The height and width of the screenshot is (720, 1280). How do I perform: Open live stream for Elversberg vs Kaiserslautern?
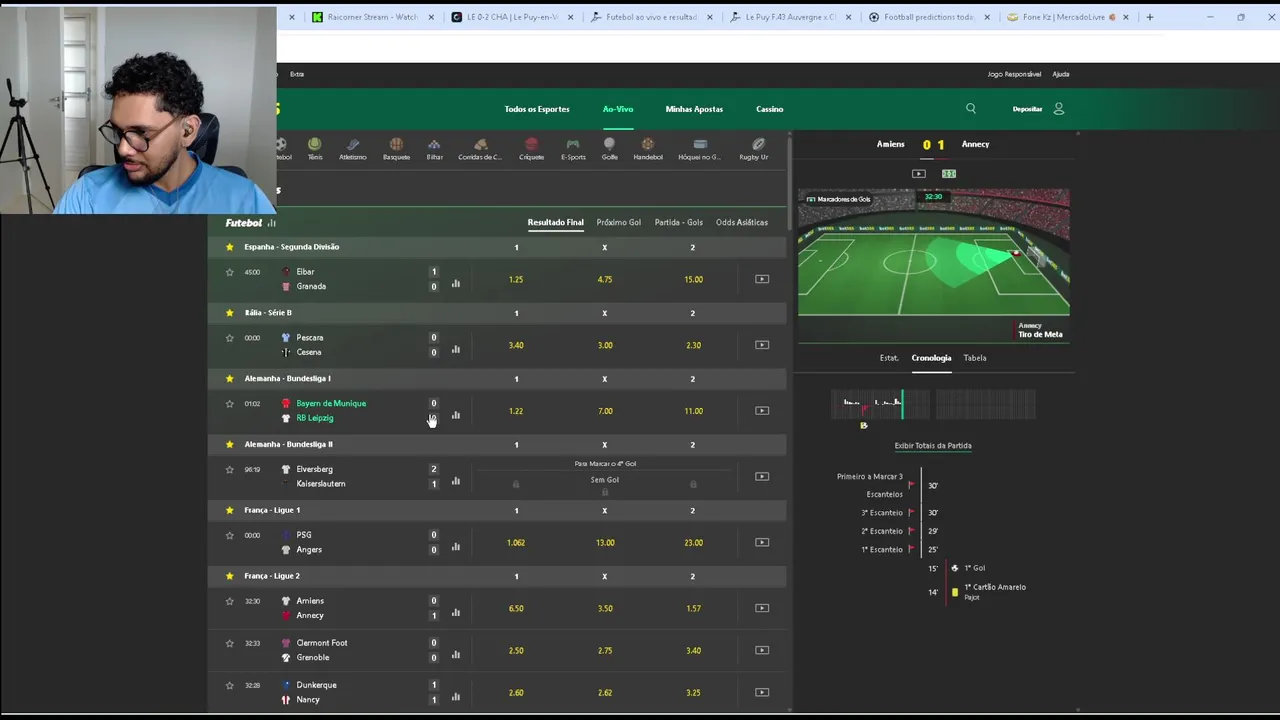pyautogui.click(x=762, y=477)
